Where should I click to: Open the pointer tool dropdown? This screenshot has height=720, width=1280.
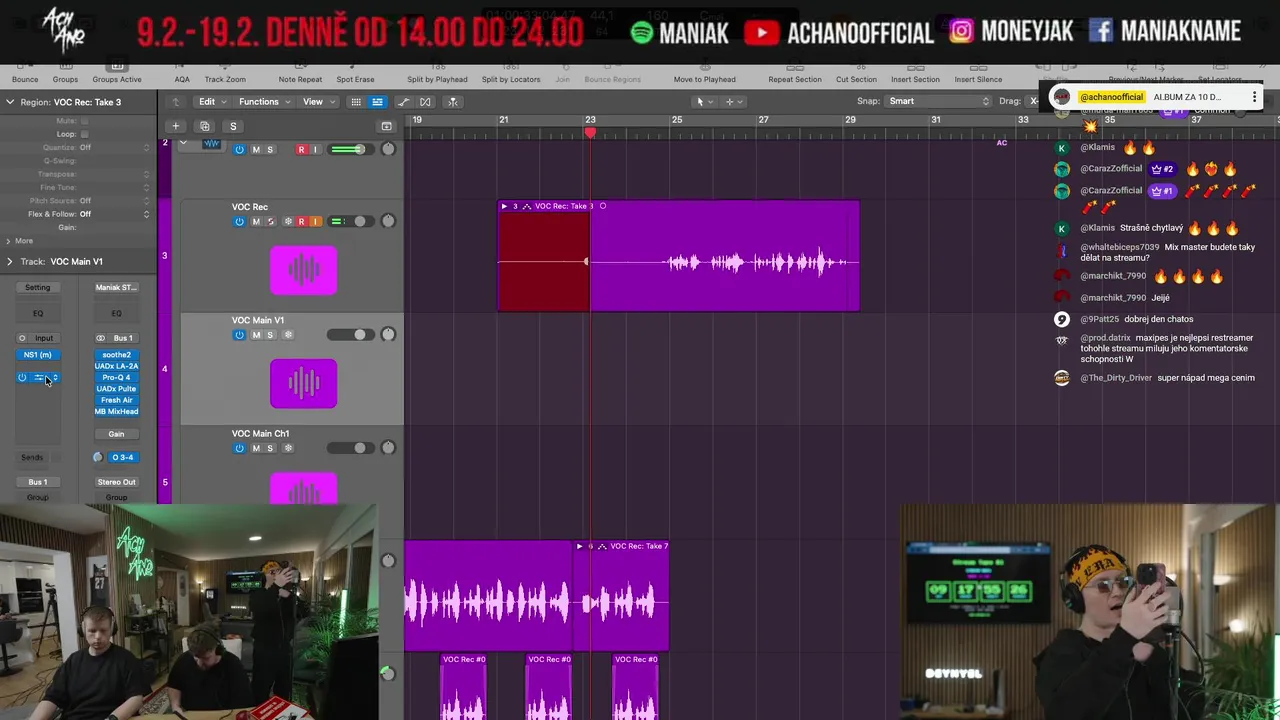(703, 101)
